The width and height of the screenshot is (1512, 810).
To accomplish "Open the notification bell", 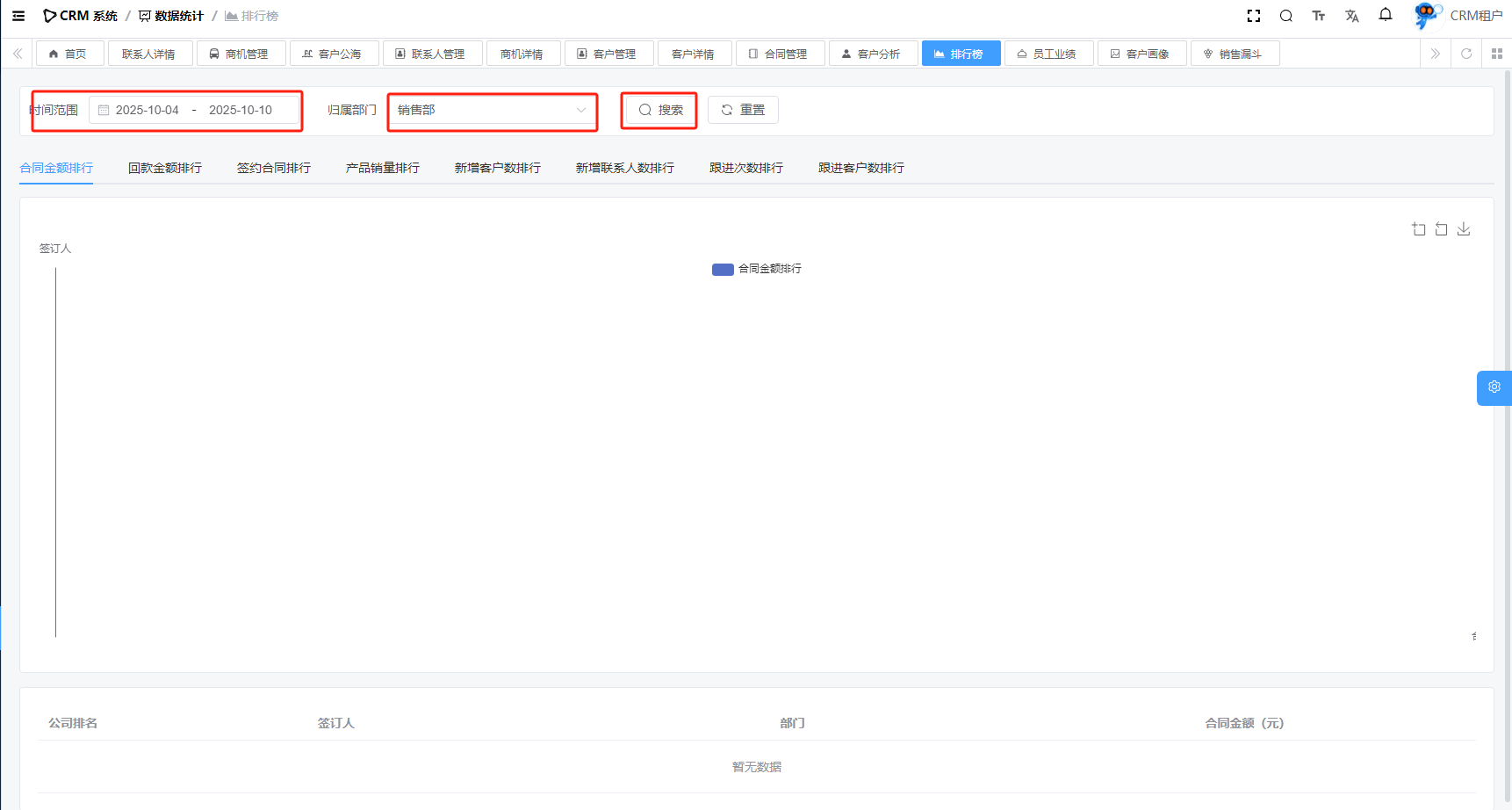I will [x=1385, y=15].
